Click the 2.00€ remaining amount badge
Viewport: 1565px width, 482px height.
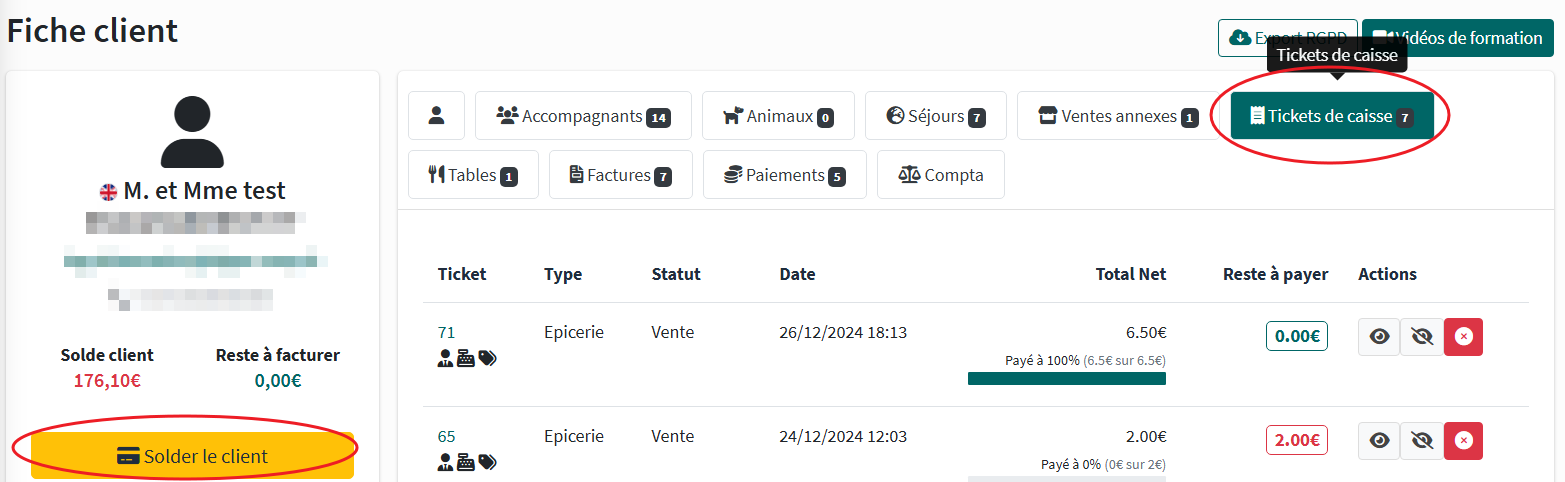point(1296,440)
